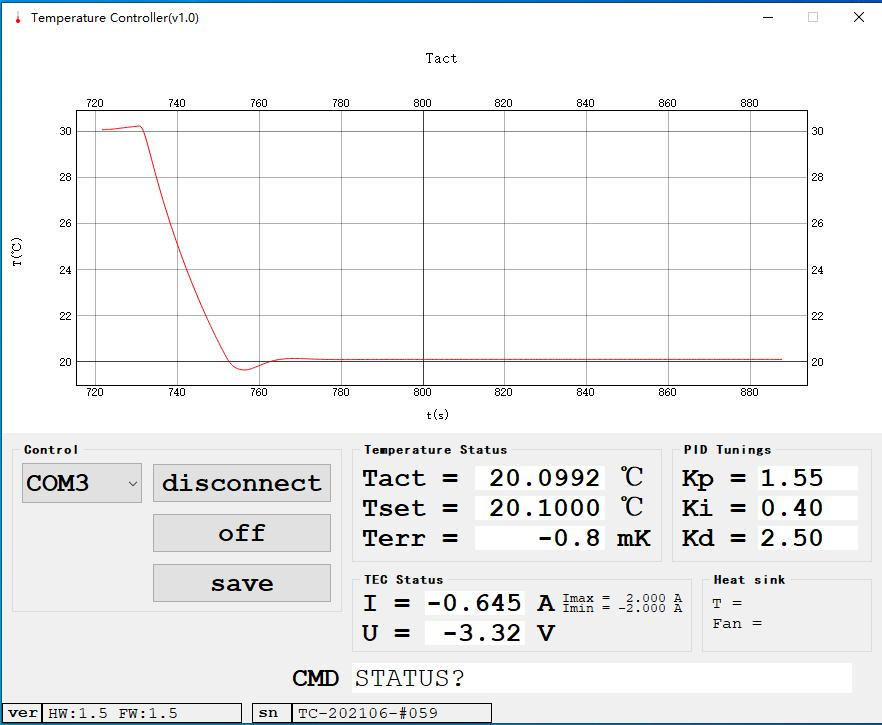The height and width of the screenshot is (725, 882).
Task: Edit the Kd tuning value
Action: point(806,538)
